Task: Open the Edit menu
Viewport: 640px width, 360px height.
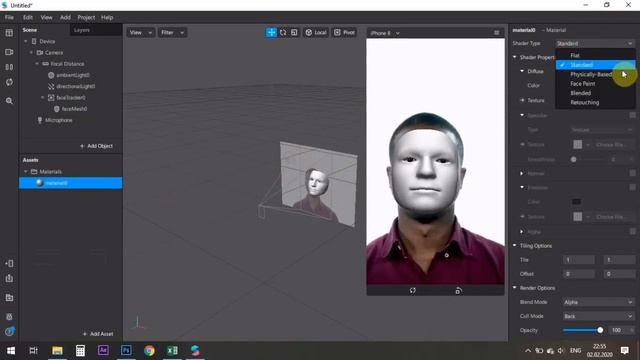Action: click(x=27, y=18)
